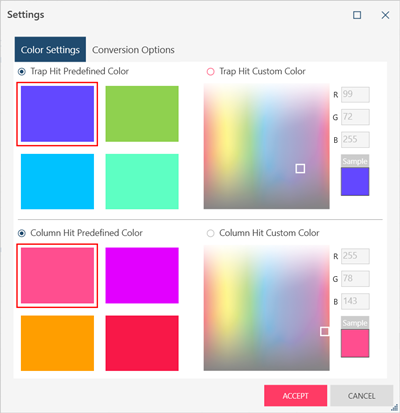This screenshot has width=400, height=413.
Task: Pick the green trap hit swatch
Action: 142,114
